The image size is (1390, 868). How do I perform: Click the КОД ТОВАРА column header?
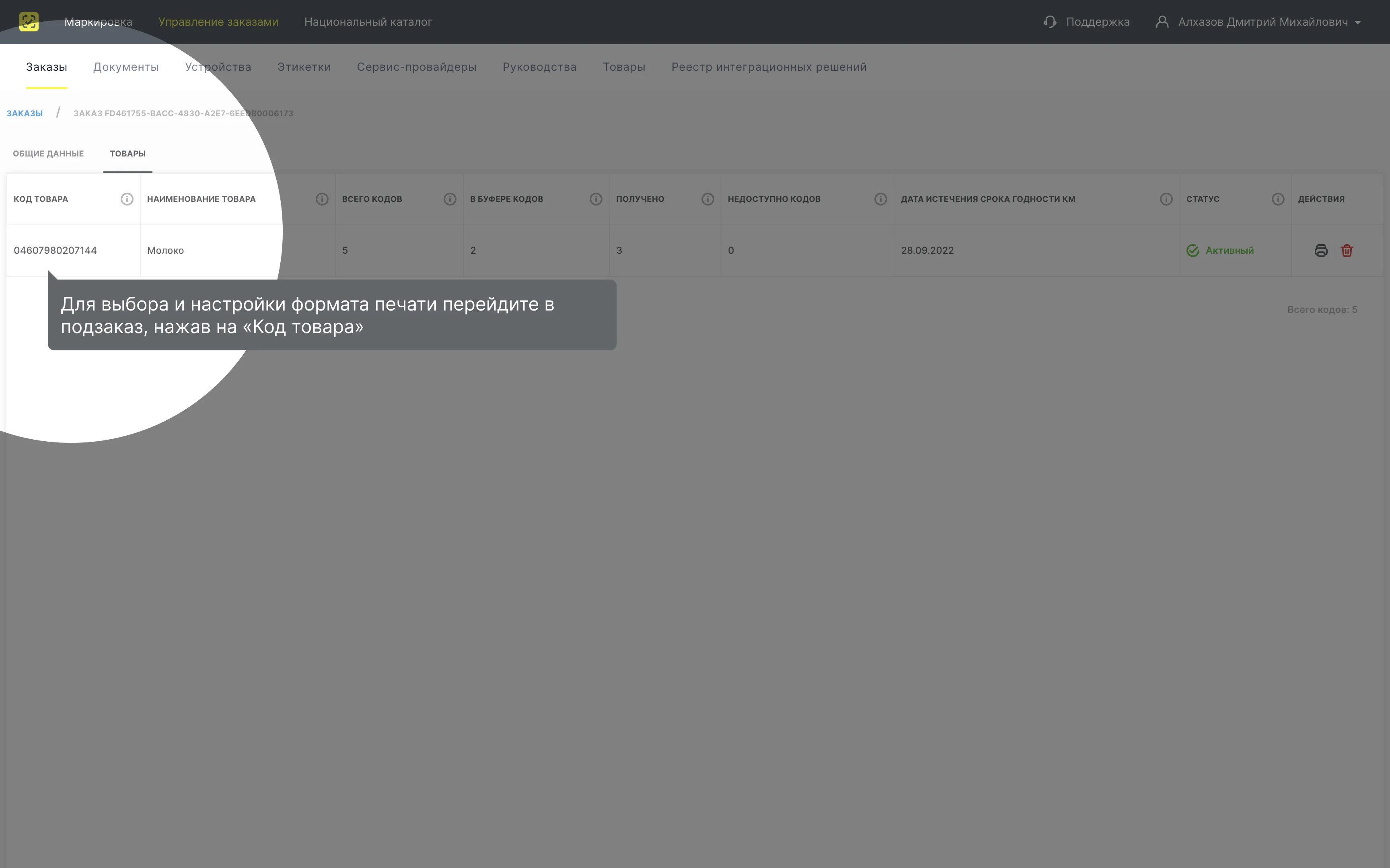pyautogui.click(x=41, y=199)
